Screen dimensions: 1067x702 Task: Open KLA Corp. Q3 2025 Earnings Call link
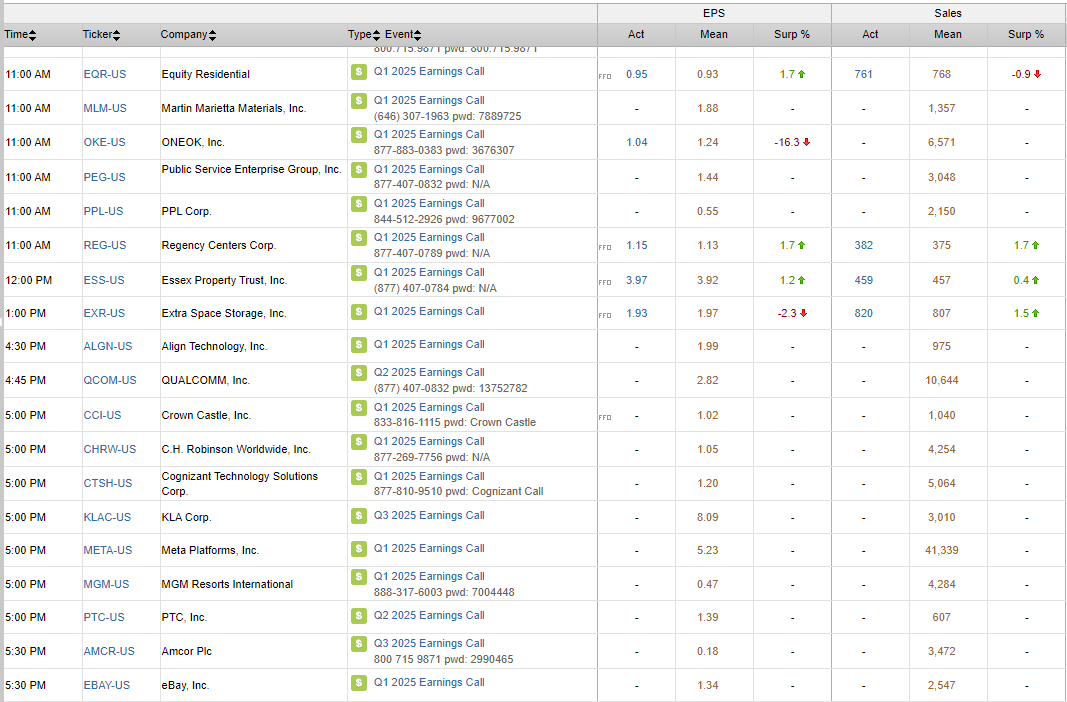[x=429, y=515]
